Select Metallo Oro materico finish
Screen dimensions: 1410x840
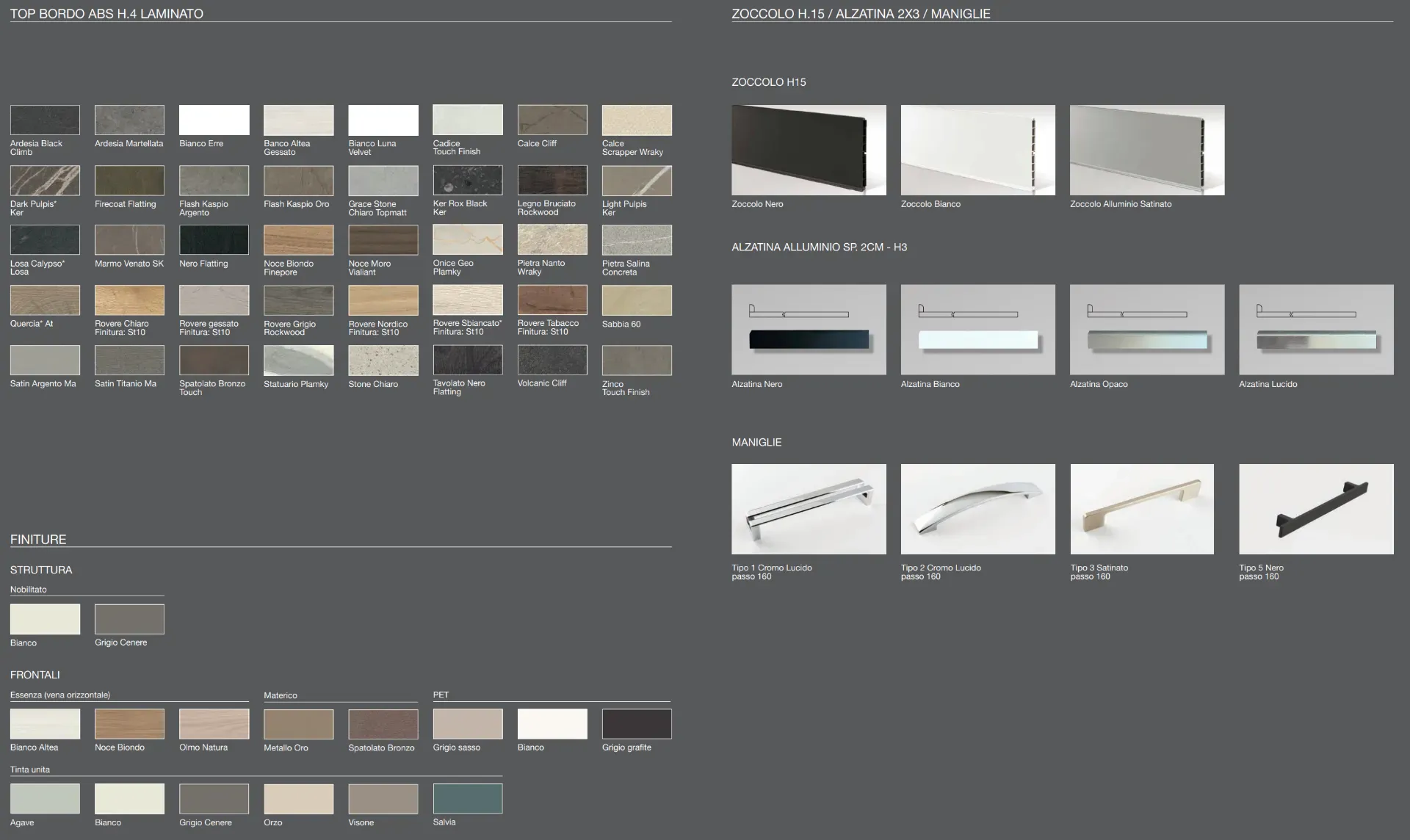[298, 724]
